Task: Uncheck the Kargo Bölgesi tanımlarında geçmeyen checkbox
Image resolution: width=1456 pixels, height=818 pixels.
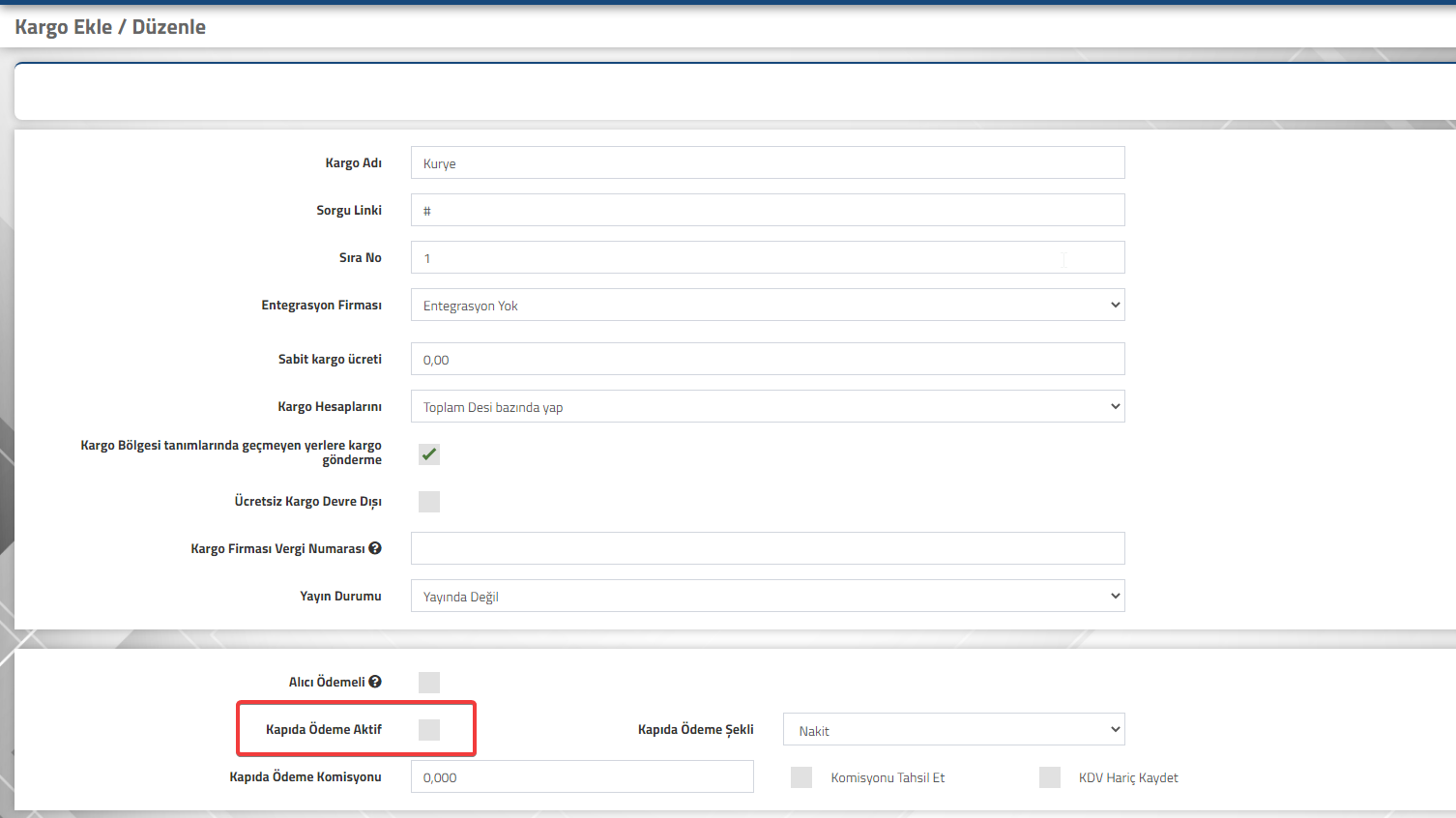Action: [x=429, y=453]
